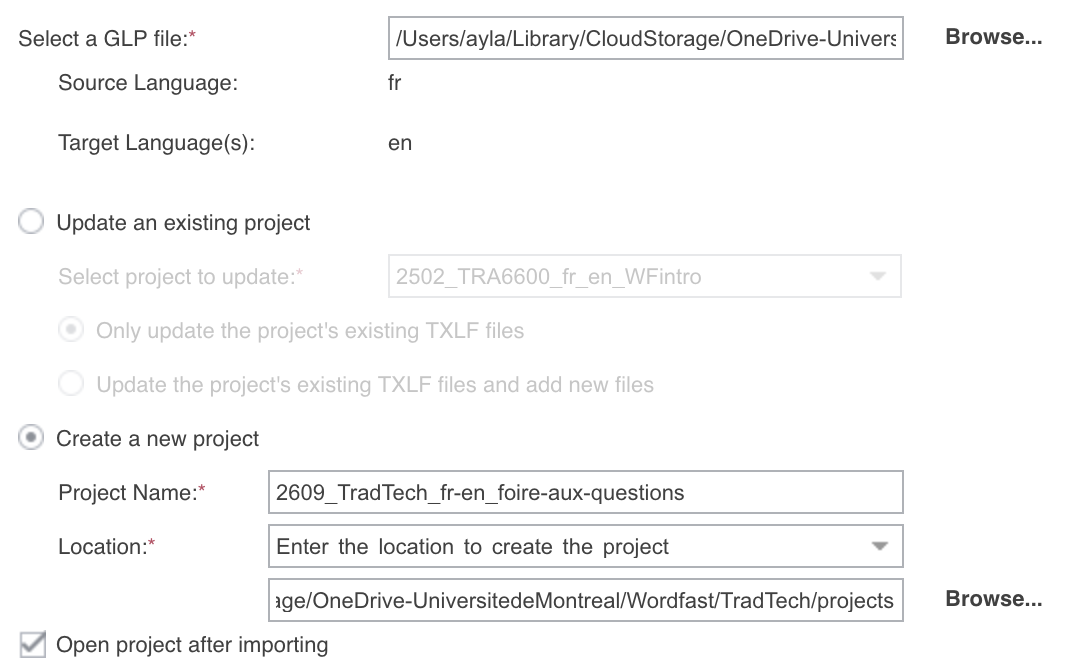Click the target language value 'en'
Image resolution: width=1068 pixels, height=670 pixels.
tap(400, 143)
